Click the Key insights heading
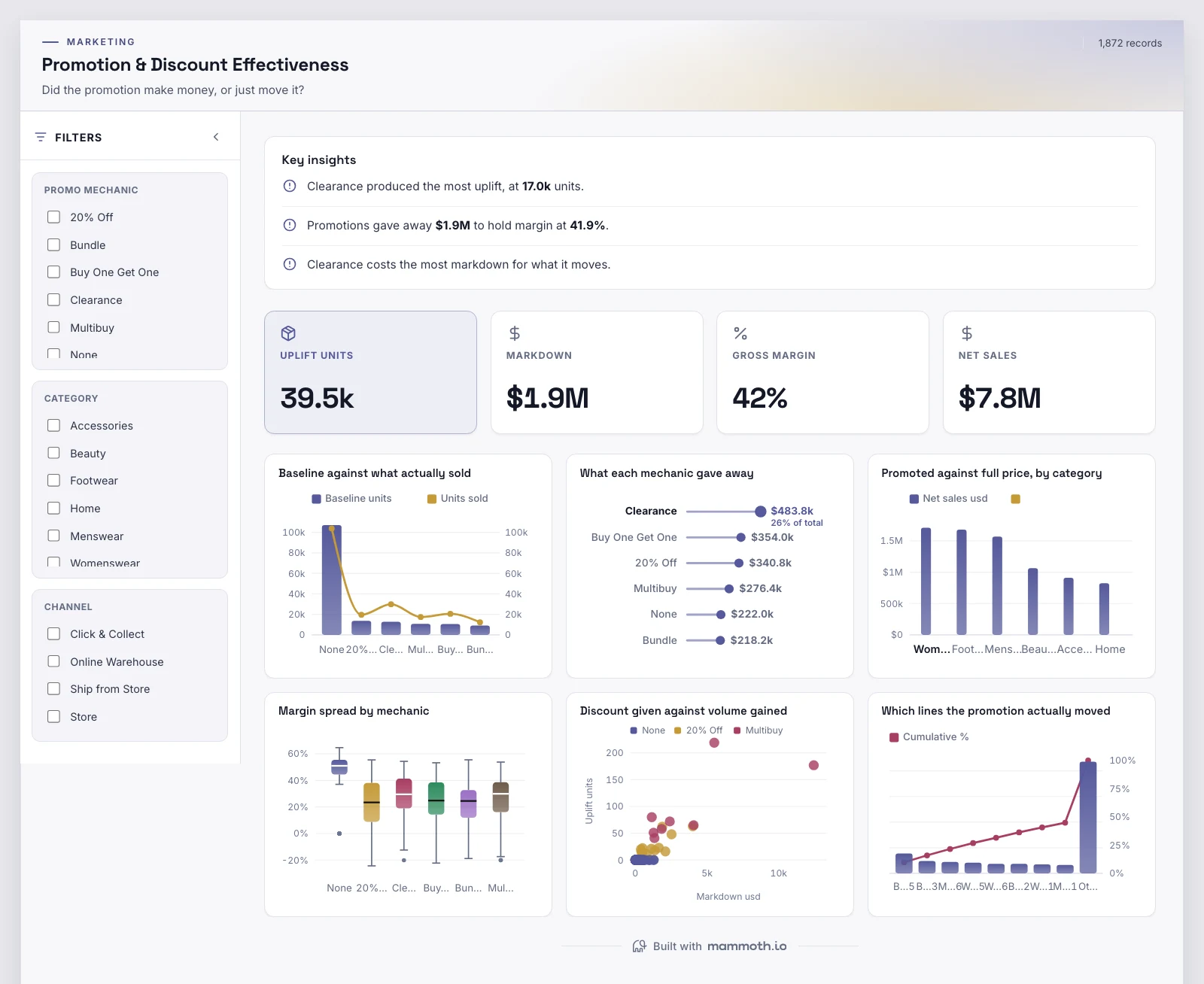 (319, 159)
